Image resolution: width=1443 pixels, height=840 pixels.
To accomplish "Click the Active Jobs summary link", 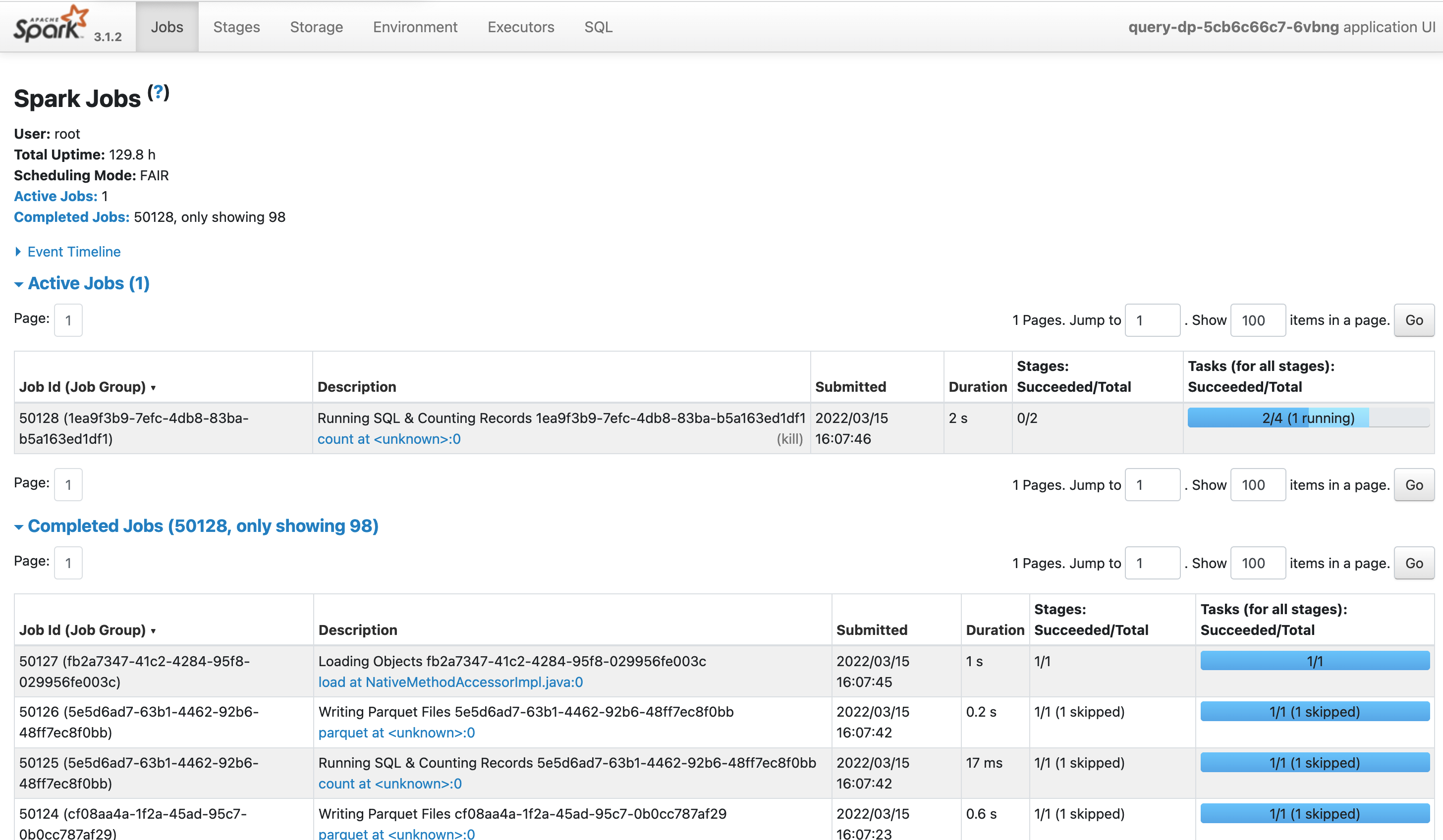I will (55, 196).
